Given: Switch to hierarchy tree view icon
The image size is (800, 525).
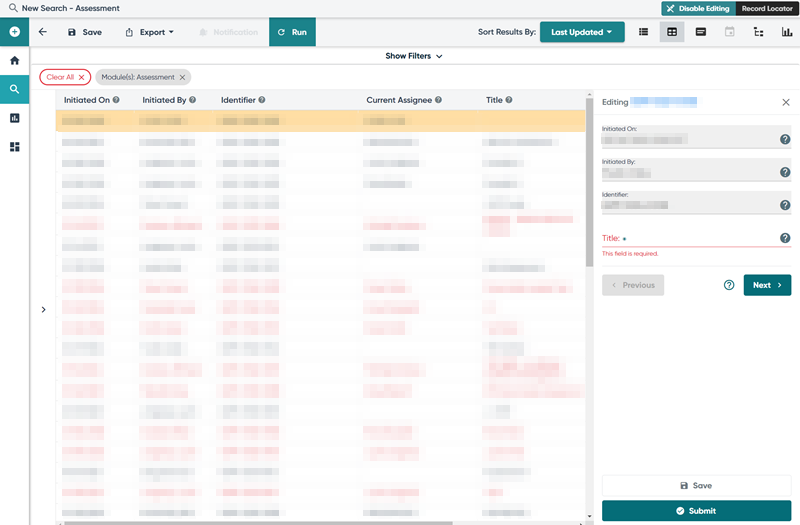Looking at the screenshot, I should coord(758,32).
